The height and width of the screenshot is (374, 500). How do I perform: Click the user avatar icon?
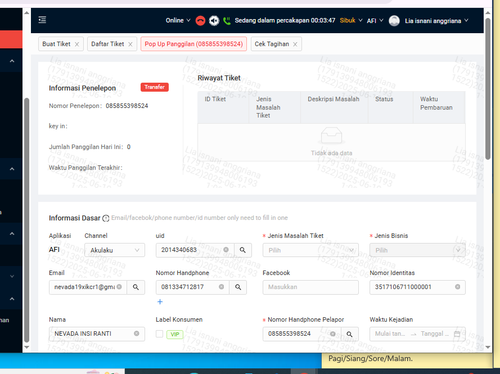click(394, 21)
